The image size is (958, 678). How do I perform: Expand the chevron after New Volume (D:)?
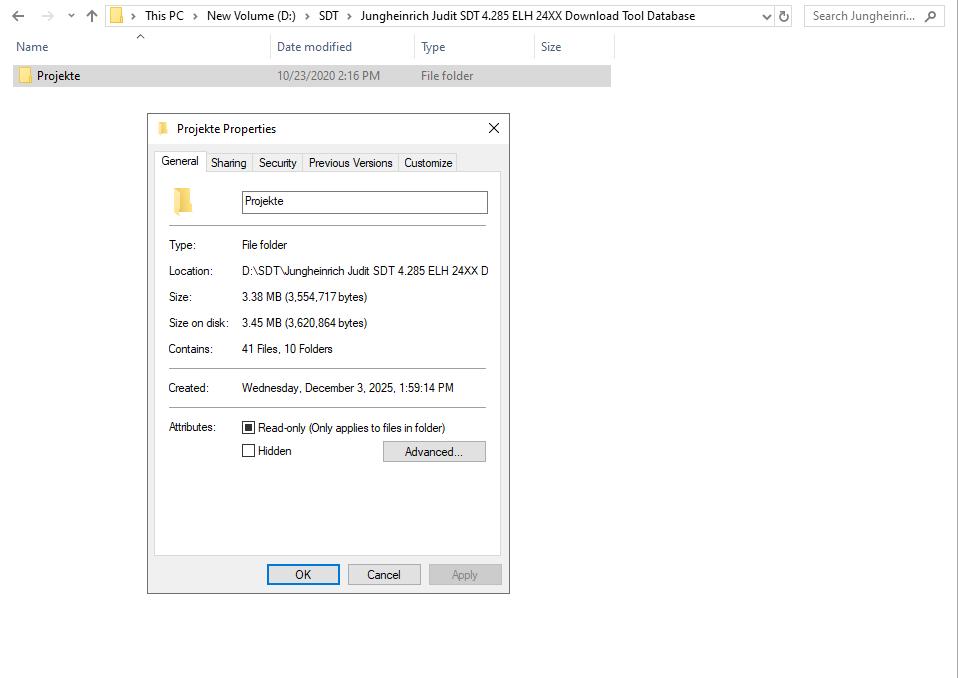coord(307,16)
